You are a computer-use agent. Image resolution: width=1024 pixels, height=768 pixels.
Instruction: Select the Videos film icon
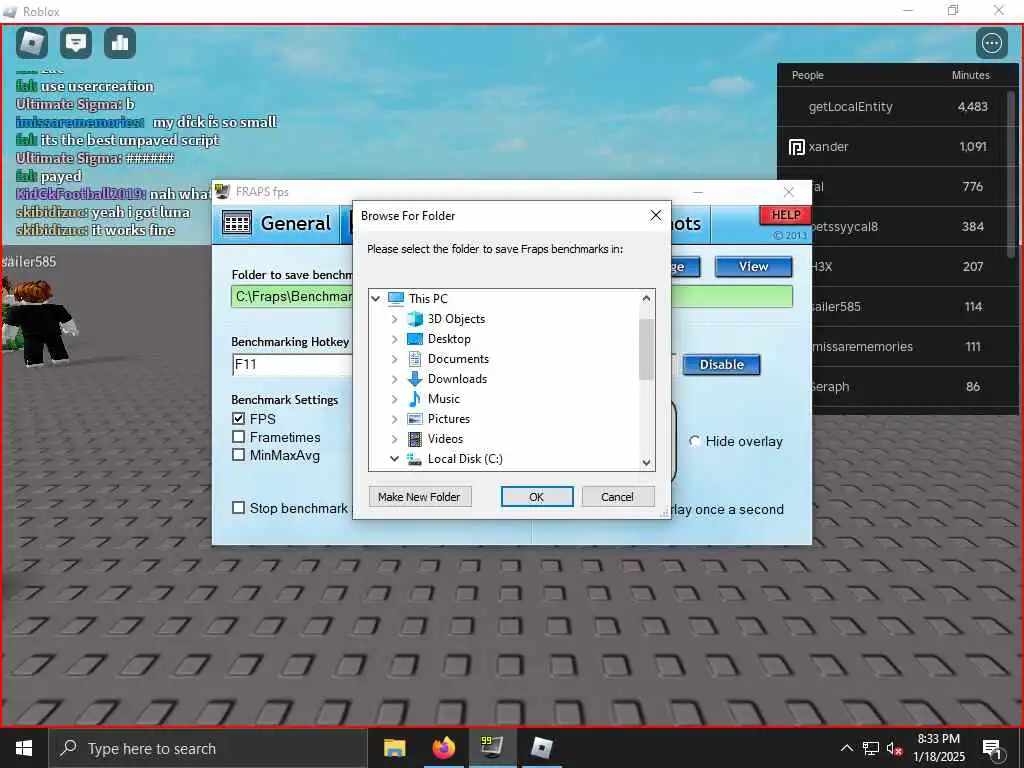[x=415, y=439]
